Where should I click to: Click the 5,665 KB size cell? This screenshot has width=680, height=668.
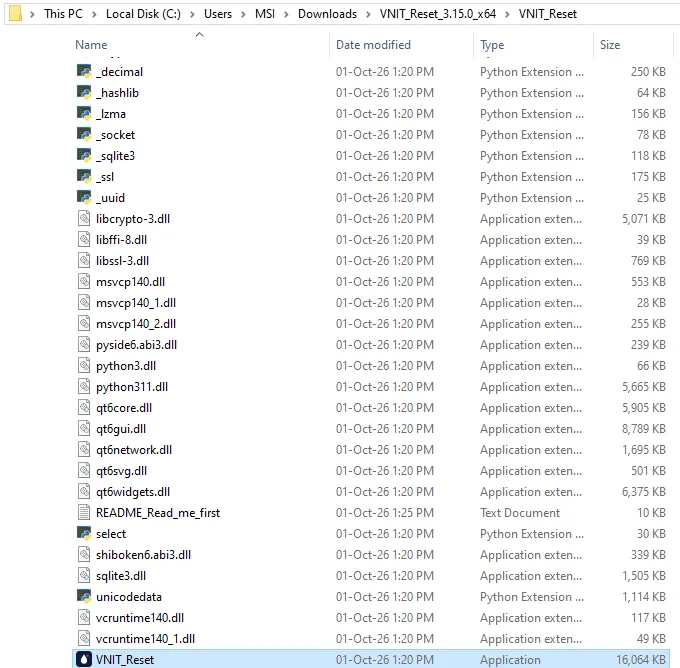coord(644,386)
